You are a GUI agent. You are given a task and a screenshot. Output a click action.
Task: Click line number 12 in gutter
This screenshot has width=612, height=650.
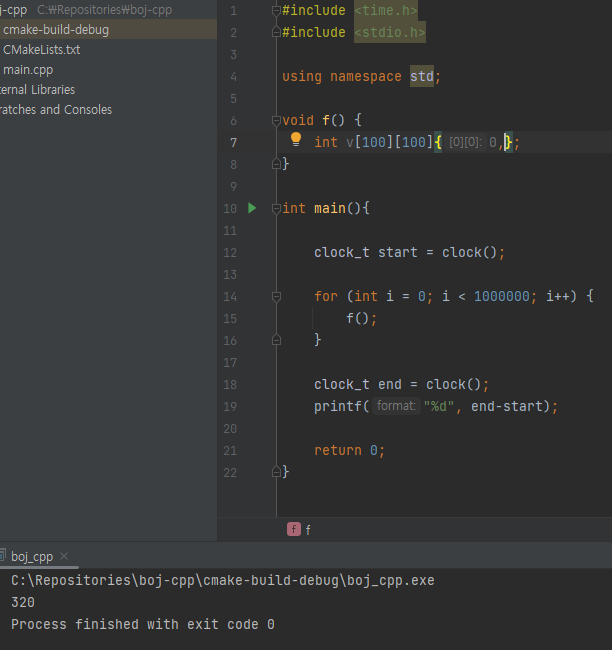230,252
